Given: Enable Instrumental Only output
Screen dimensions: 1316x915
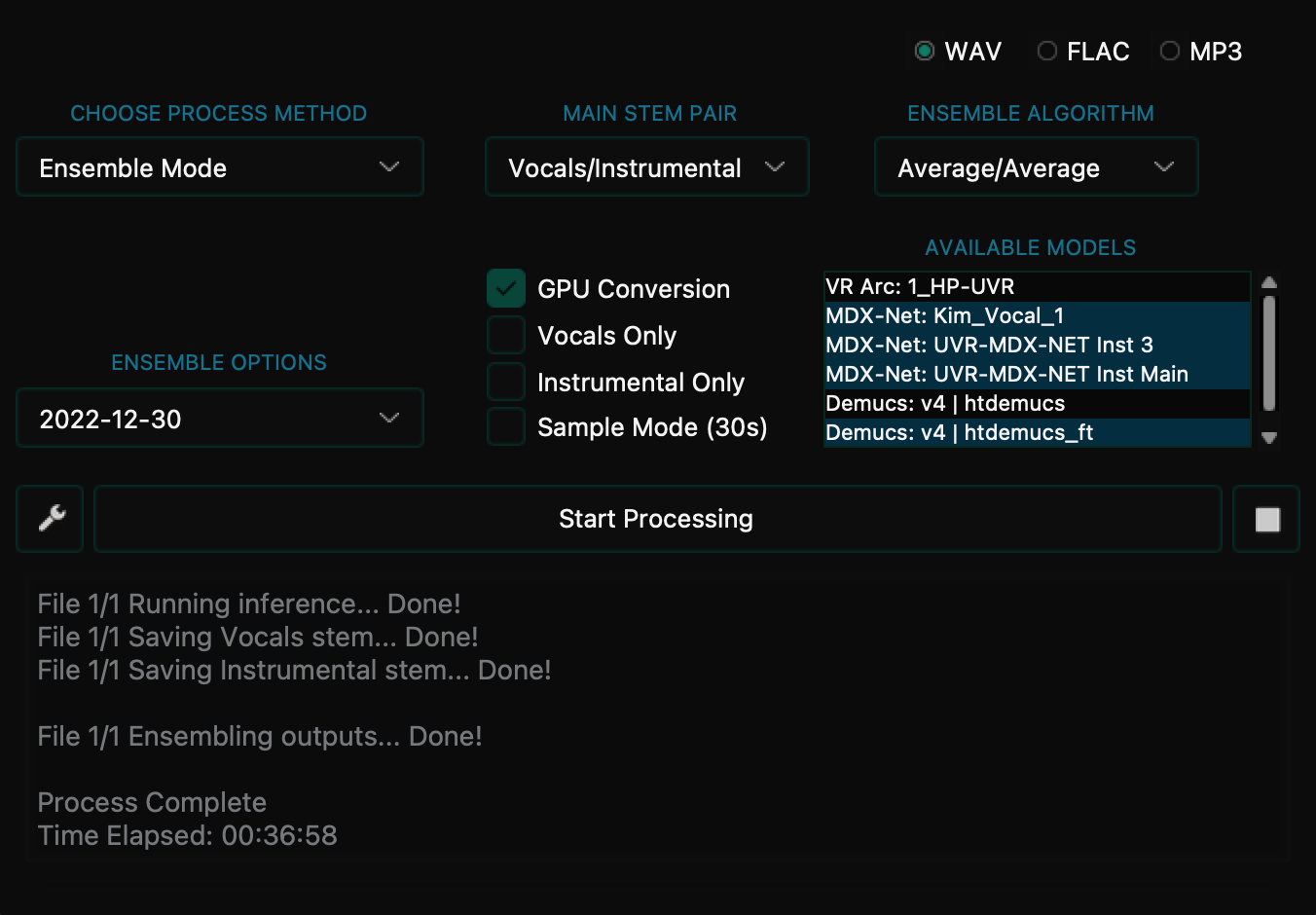Looking at the screenshot, I should pos(505,382).
